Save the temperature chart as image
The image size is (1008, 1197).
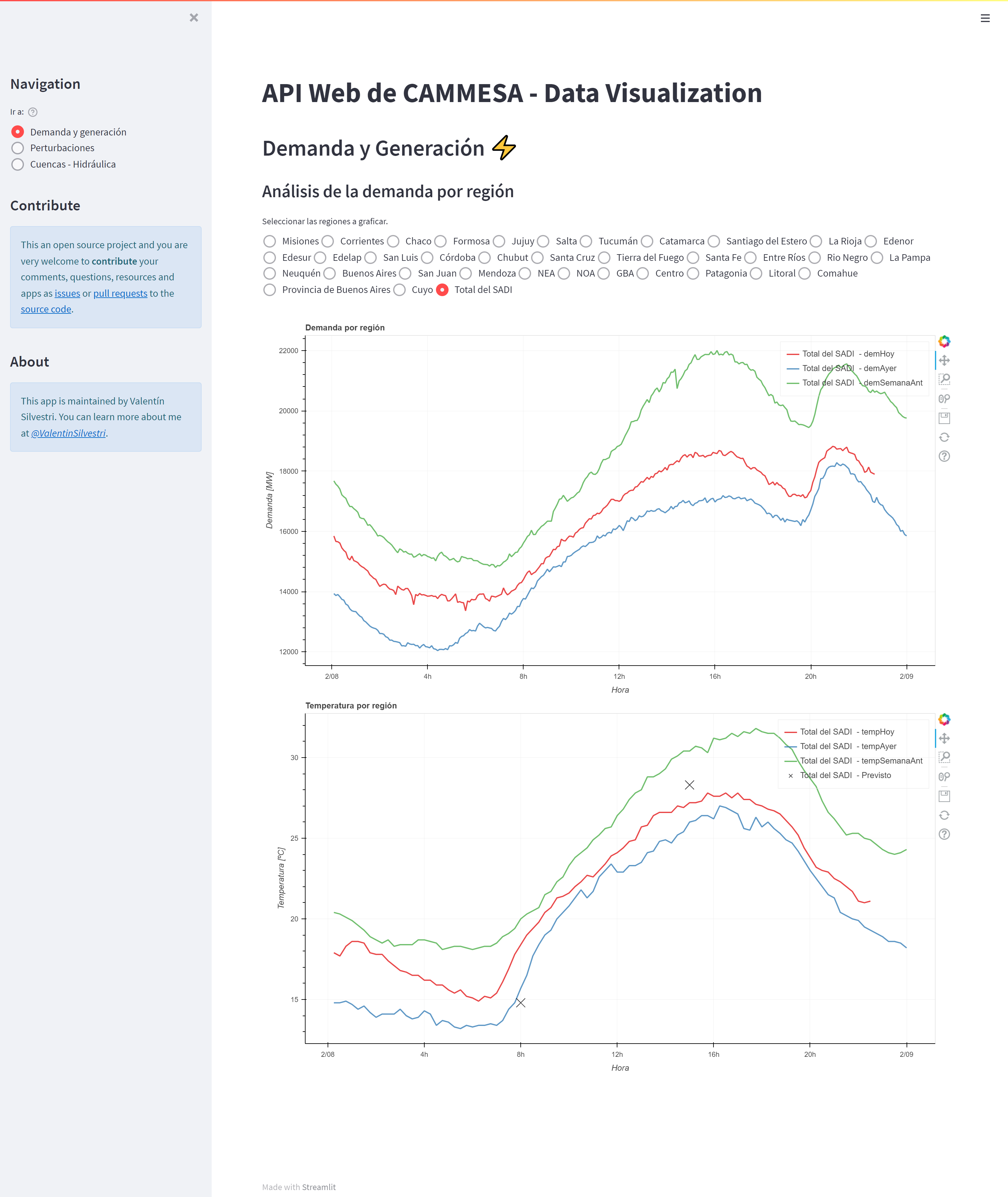944,796
